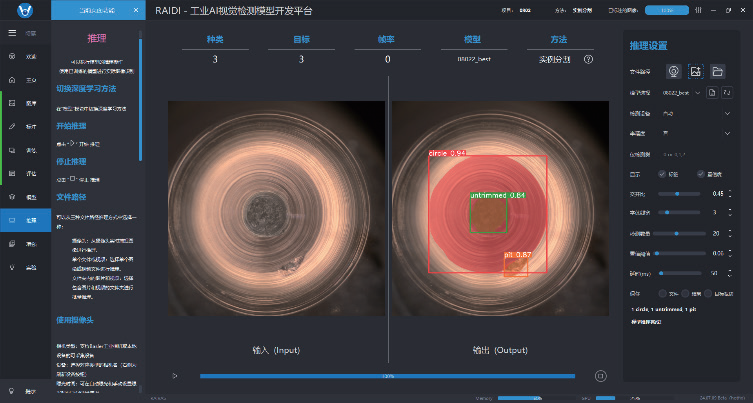
Task: Click the 推理设置 panel heading
Action: click(648, 46)
